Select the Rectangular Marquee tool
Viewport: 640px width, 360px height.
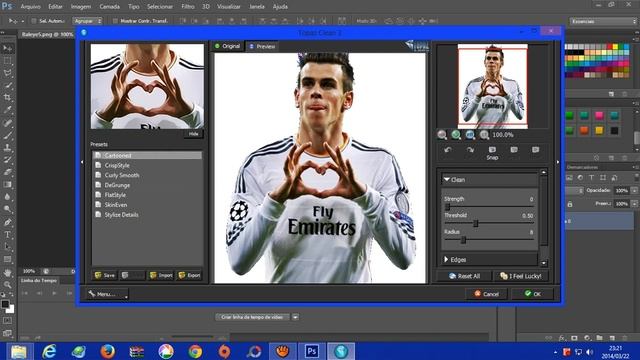[x=7, y=61]
